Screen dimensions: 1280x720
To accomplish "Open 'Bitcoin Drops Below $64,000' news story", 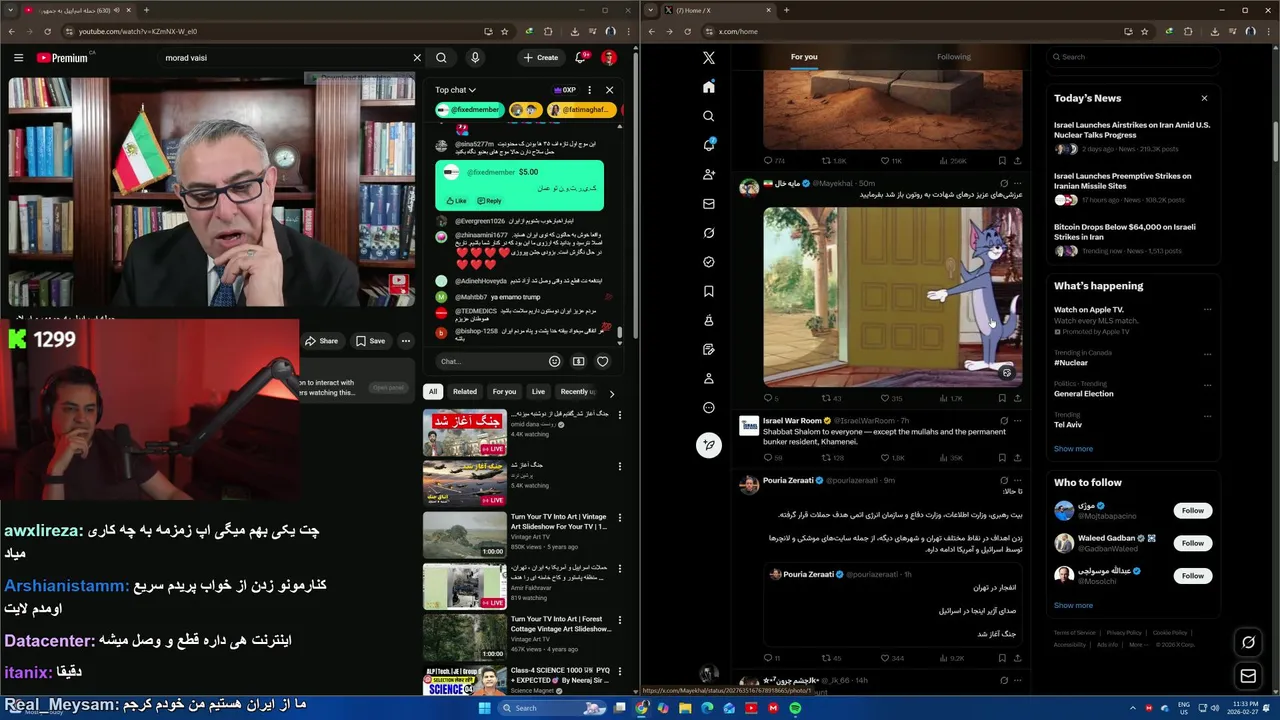I will 1133,238.
